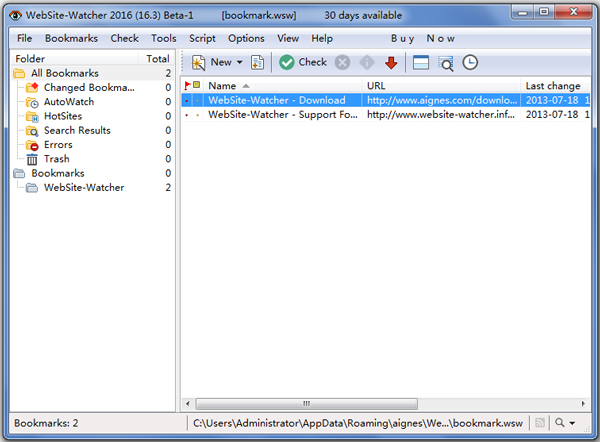Screen dimensions: 600x442
Task: Open the status bar search dropdown arrow
Action: pyautogui.click(x=572, y=423)
